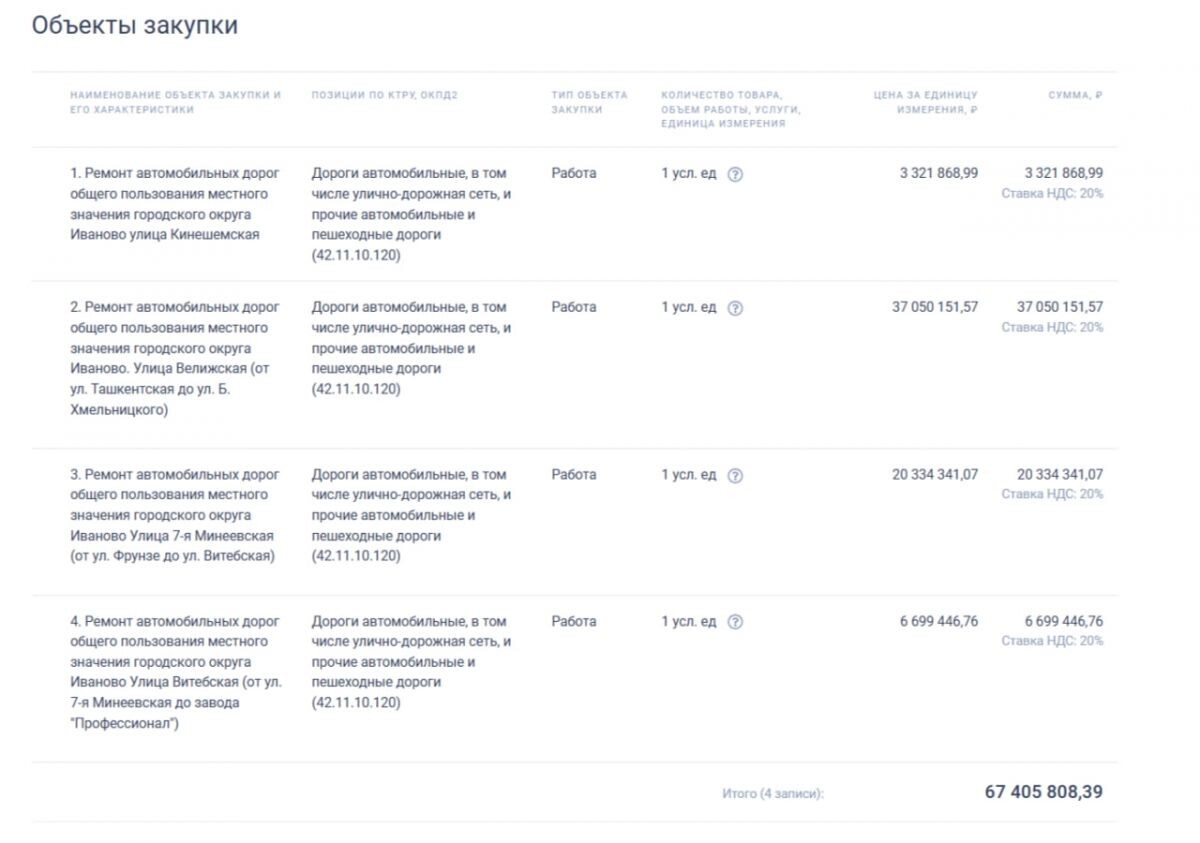Click the 'Объекты закупки' section heading
This screenshot has width=1200, height=843.
coord(135,26)
